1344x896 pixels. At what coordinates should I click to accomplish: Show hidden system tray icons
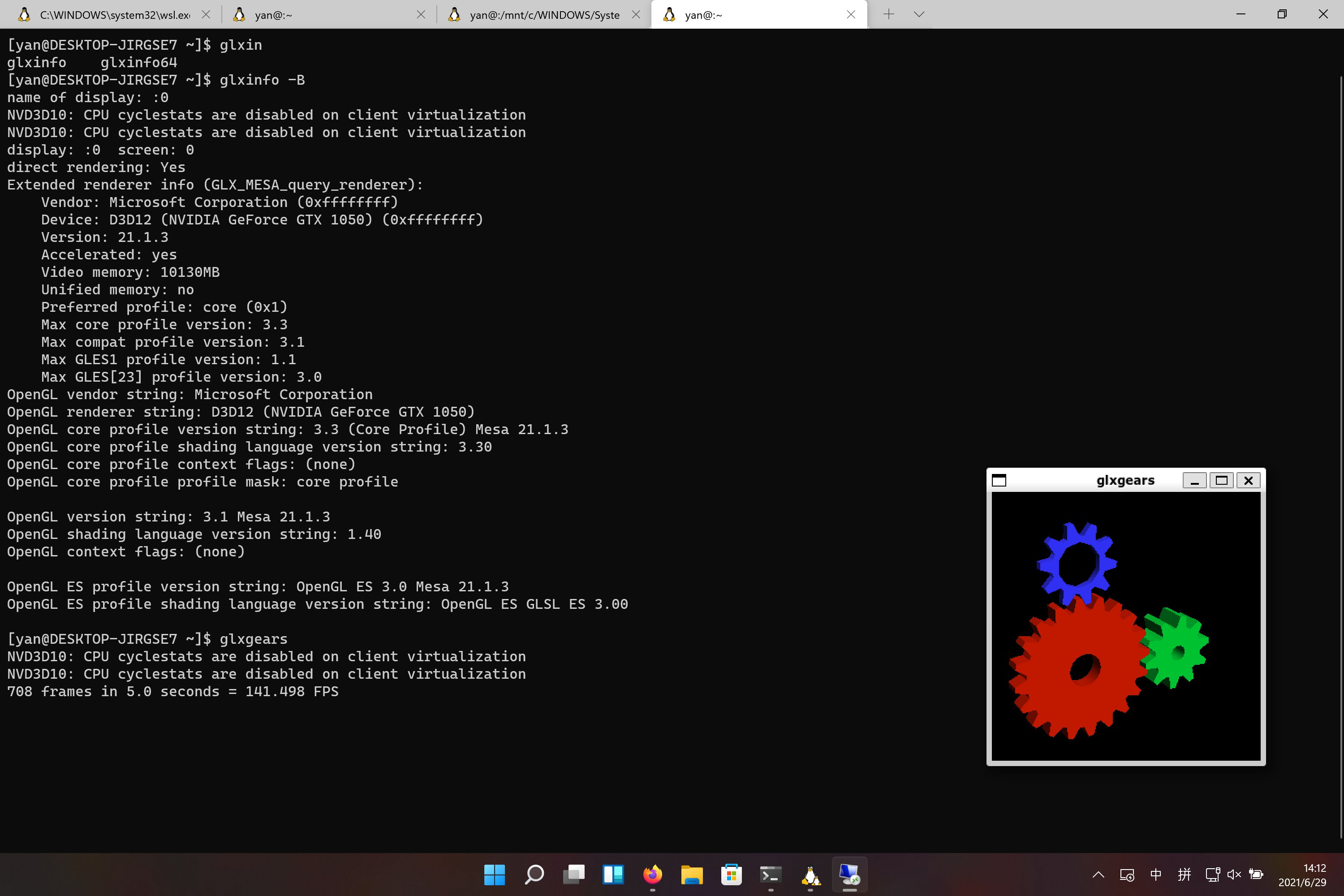coord(1098,874)
